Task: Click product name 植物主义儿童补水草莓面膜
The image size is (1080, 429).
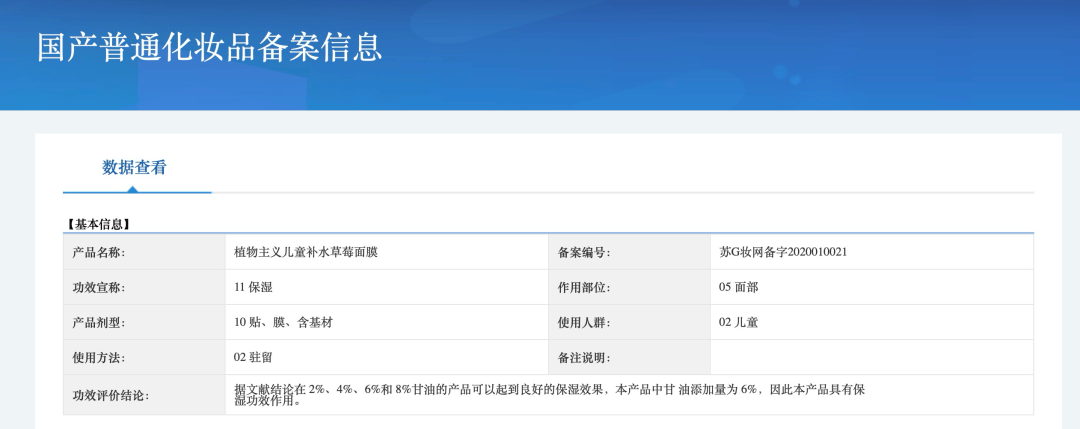Action: 306,252
